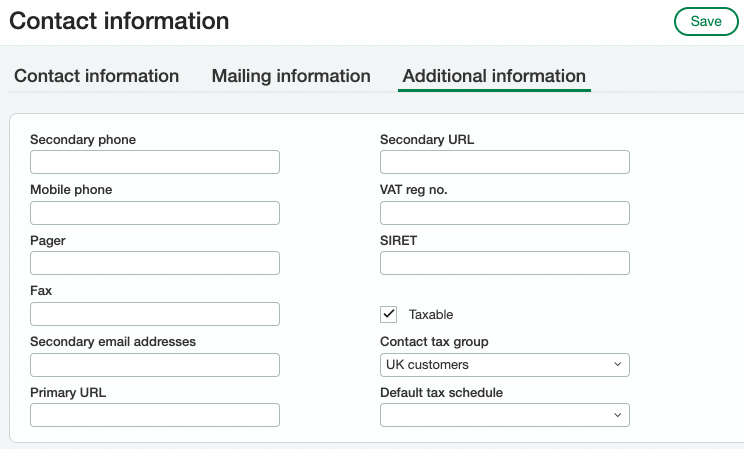Focus the SIRET input field
Image resolution: width=744 pixels, height=449 pixels.
point(504,263)
